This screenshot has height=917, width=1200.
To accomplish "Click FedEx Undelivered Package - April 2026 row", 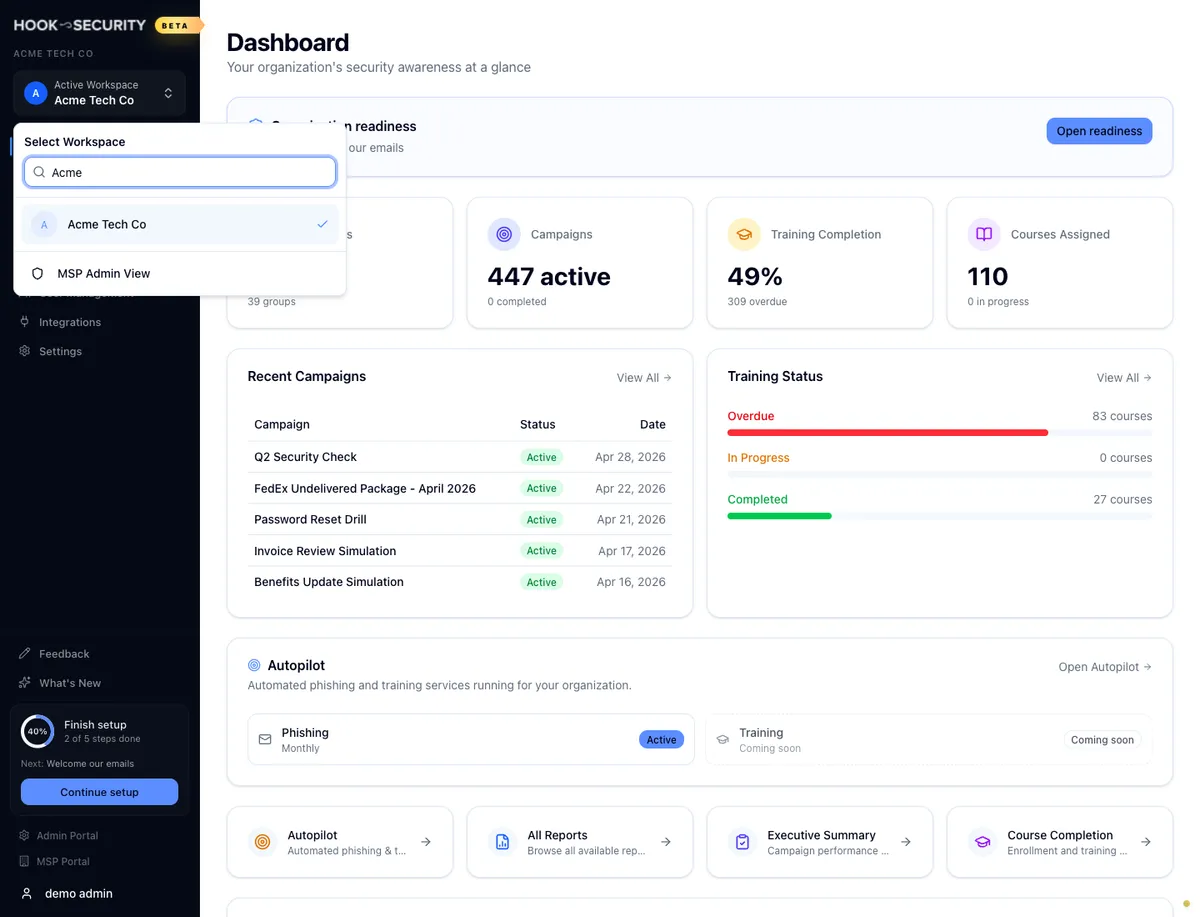I will 460,488.
